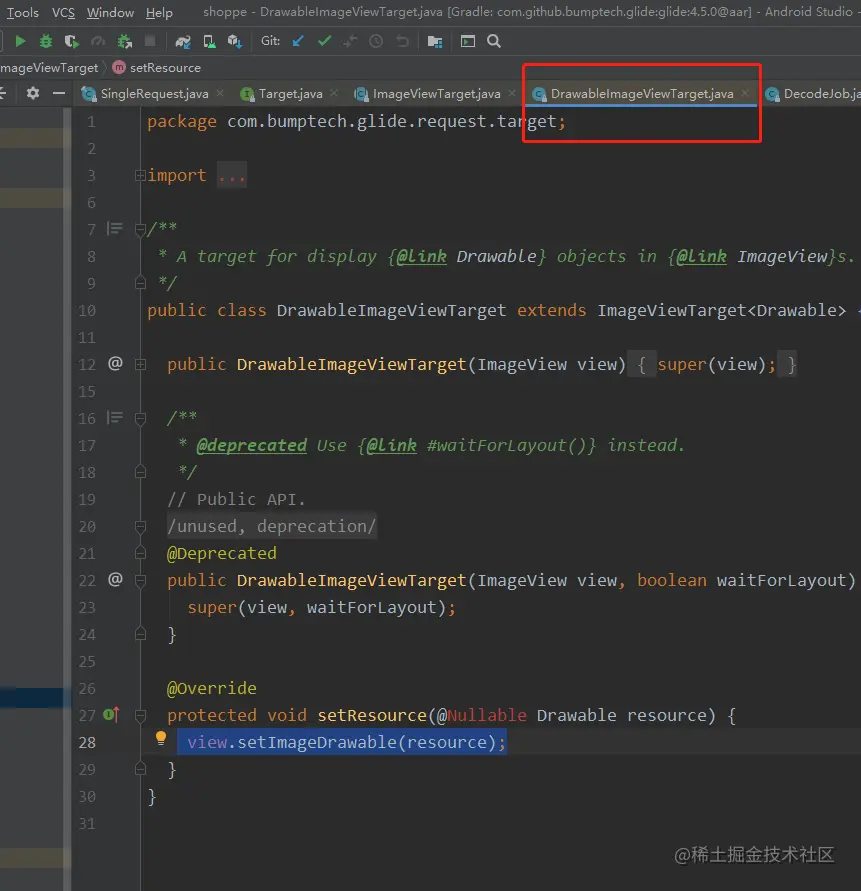Open Search Everywhere magnifier icon

[x=494, y=41]
